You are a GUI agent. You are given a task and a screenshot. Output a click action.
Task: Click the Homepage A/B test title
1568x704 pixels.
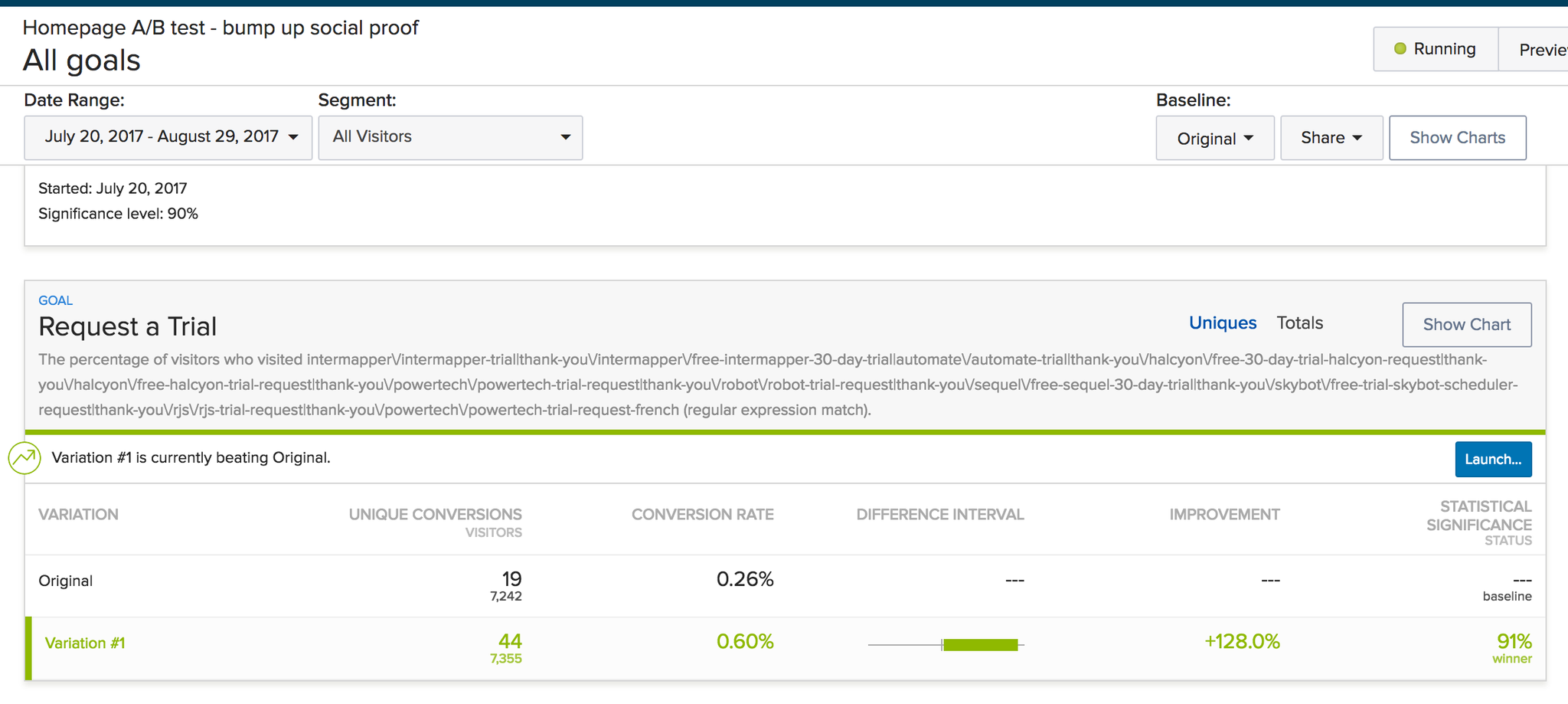click(x=220, y=28)
